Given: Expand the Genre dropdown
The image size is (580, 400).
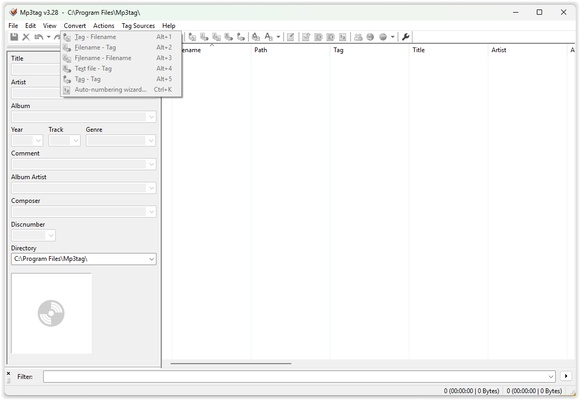Looking at the screenshot, I should point(151,141).
